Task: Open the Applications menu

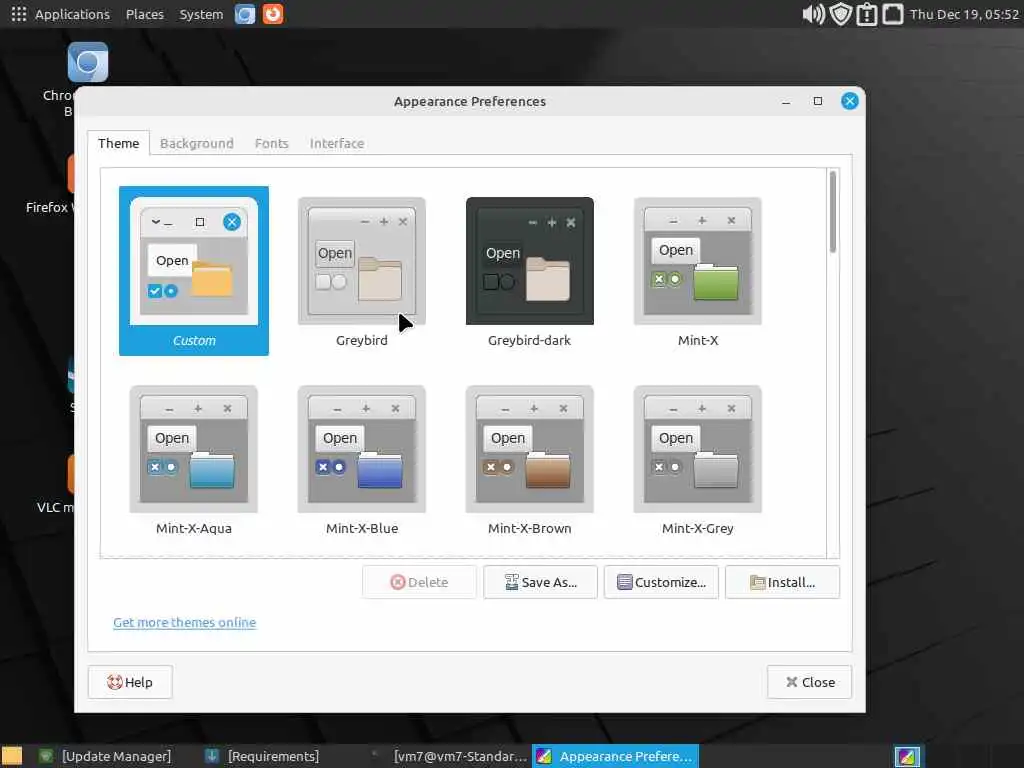Action: tap(72, 14)
